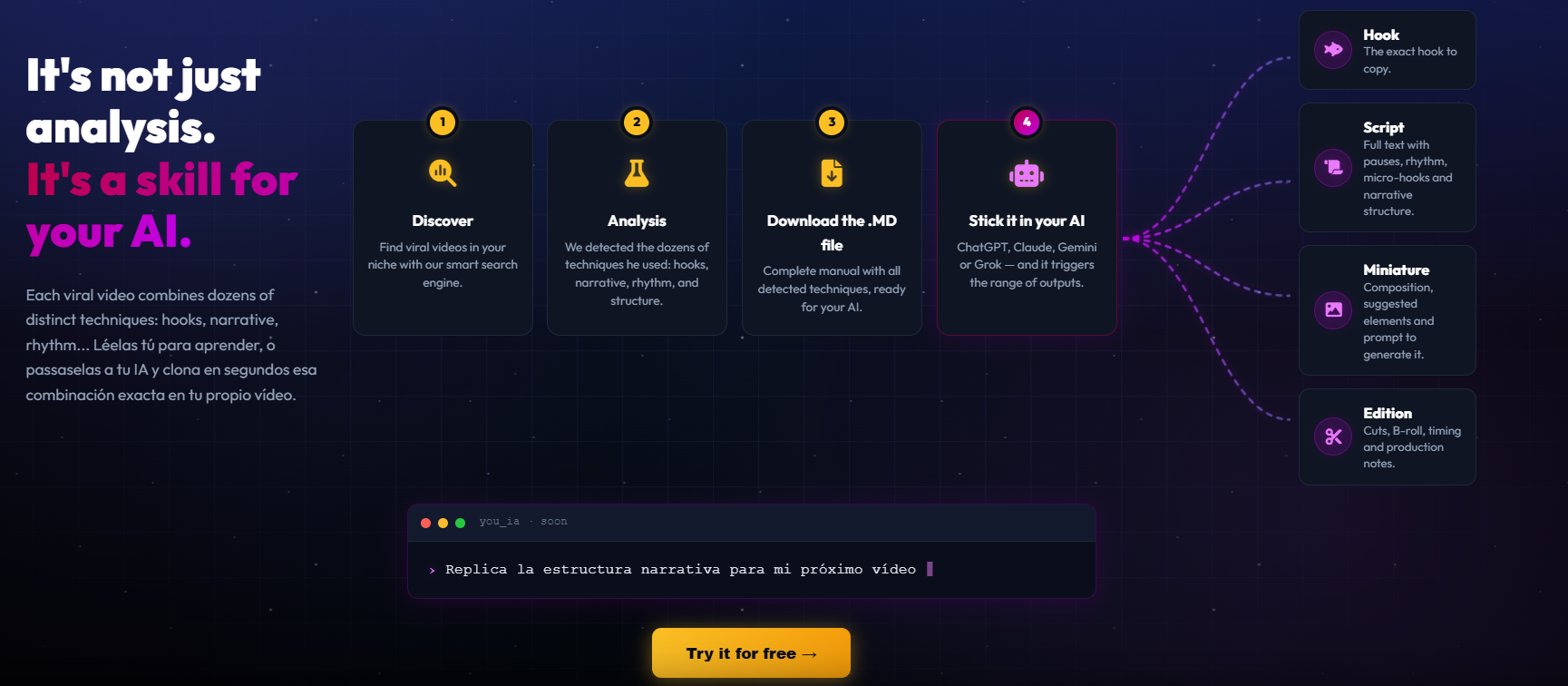Select the flask icon on the Analysis card
Screen dimensions: 1568x686
tap(637, 173)
